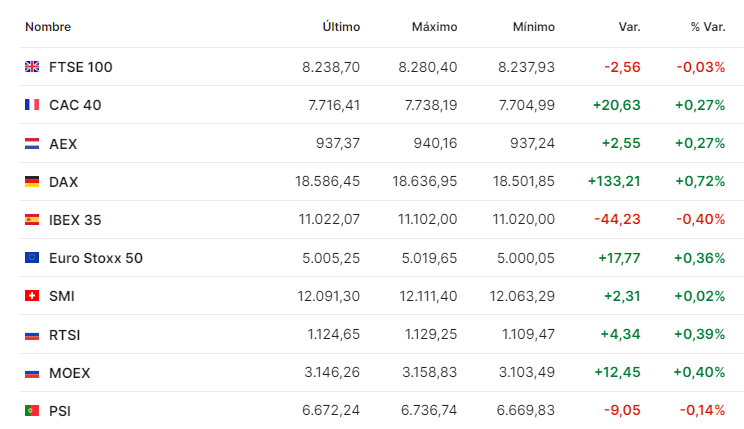Viewport: 744px width, 429px height.
Task: Click the Portuguese flag icon beside PSI
Action: (32, 410)
